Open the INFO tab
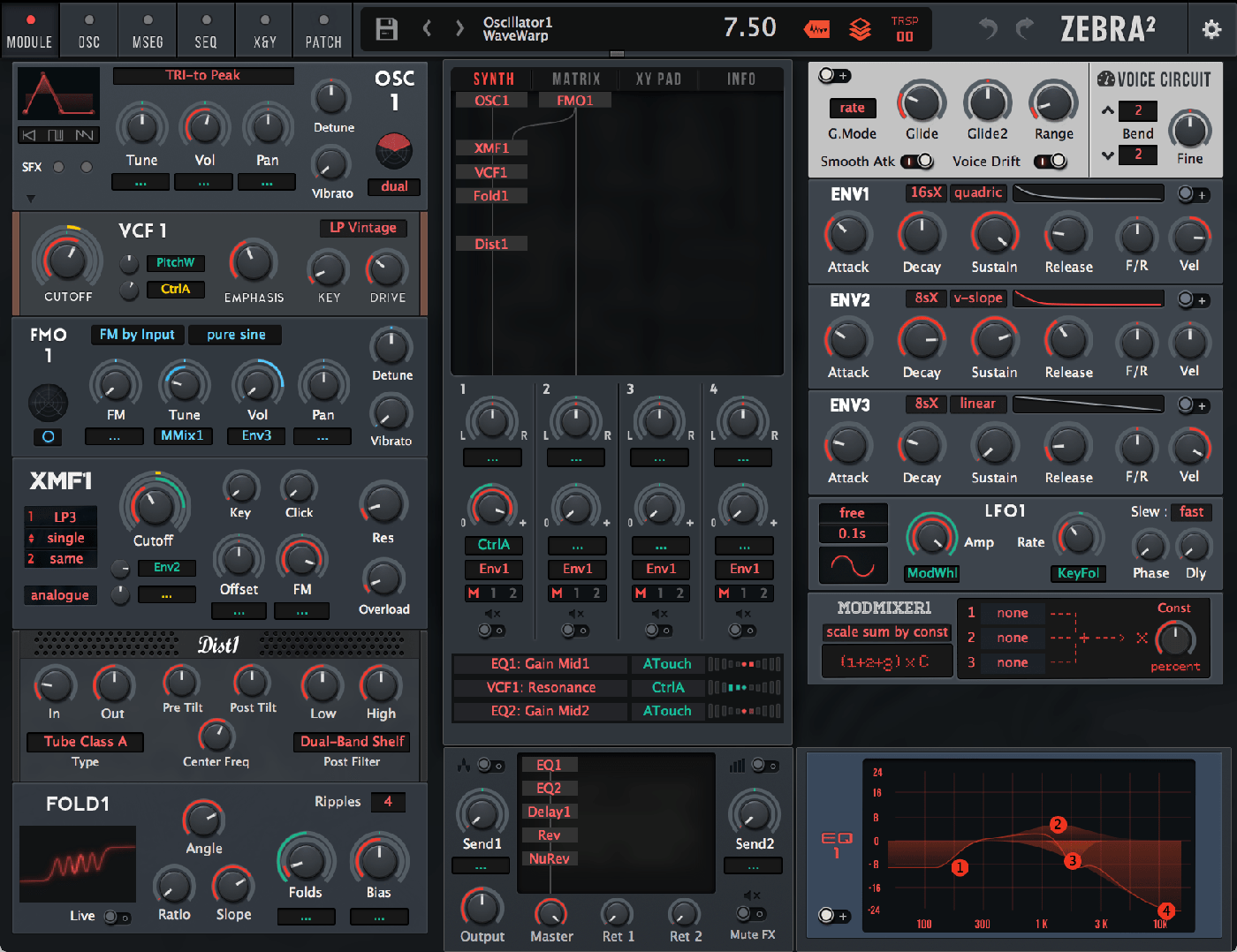Image resolution: width=1237 pixels, height=952 pixels. 741,79
